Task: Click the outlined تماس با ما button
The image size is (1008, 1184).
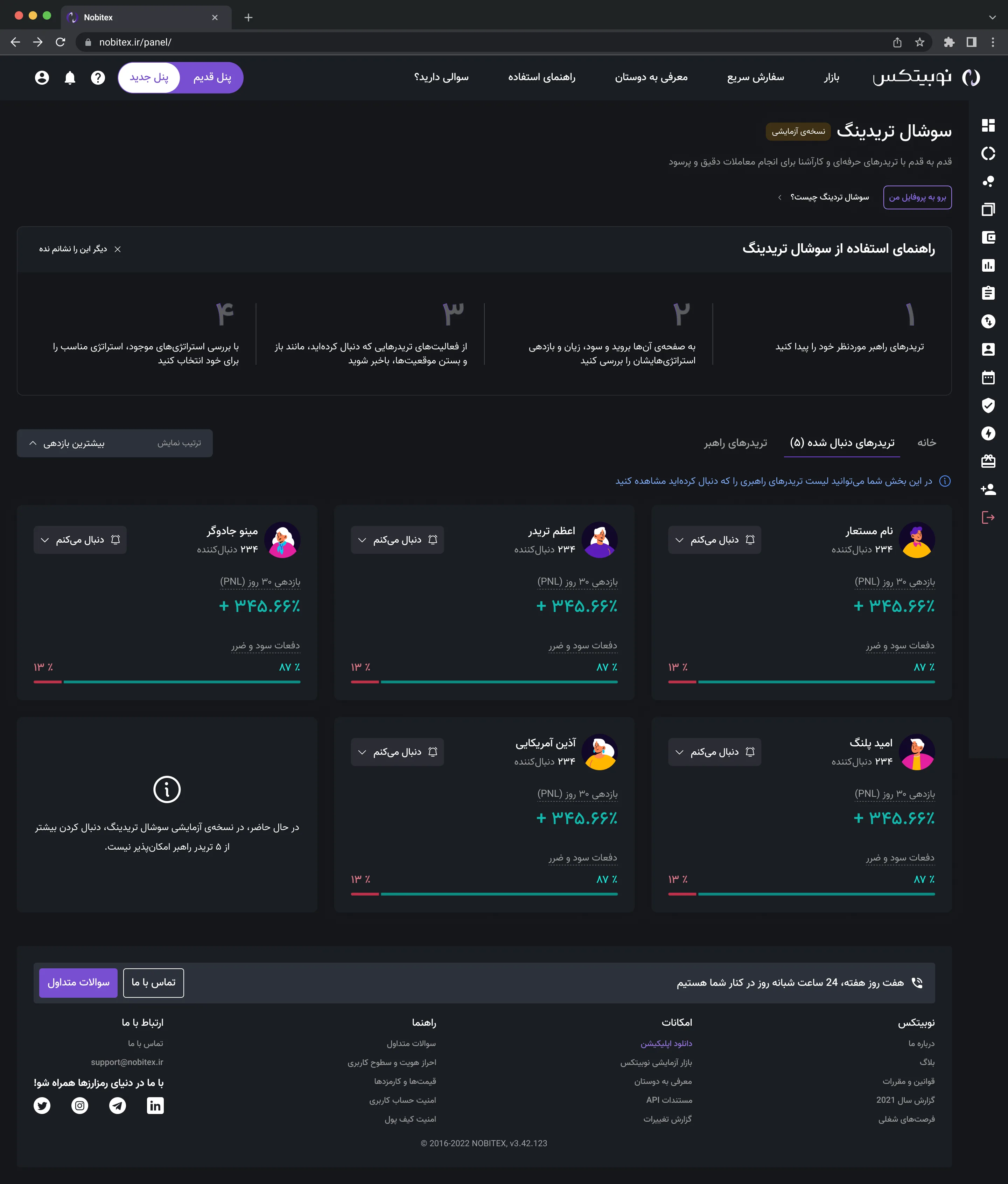Action: point(154,982)
